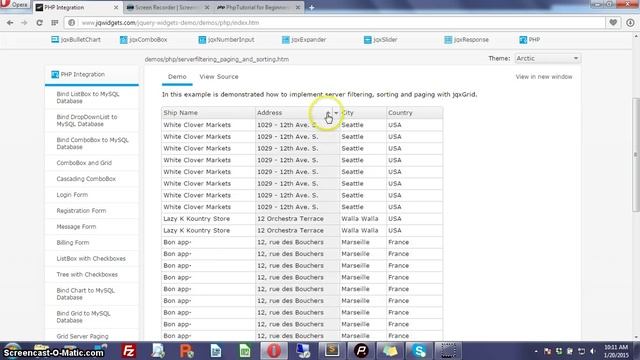Open the Skype taskbar icon
Image resolution: width=640 pixels, height=360 pixels.
pyautogui.click(x=419, y=351)
